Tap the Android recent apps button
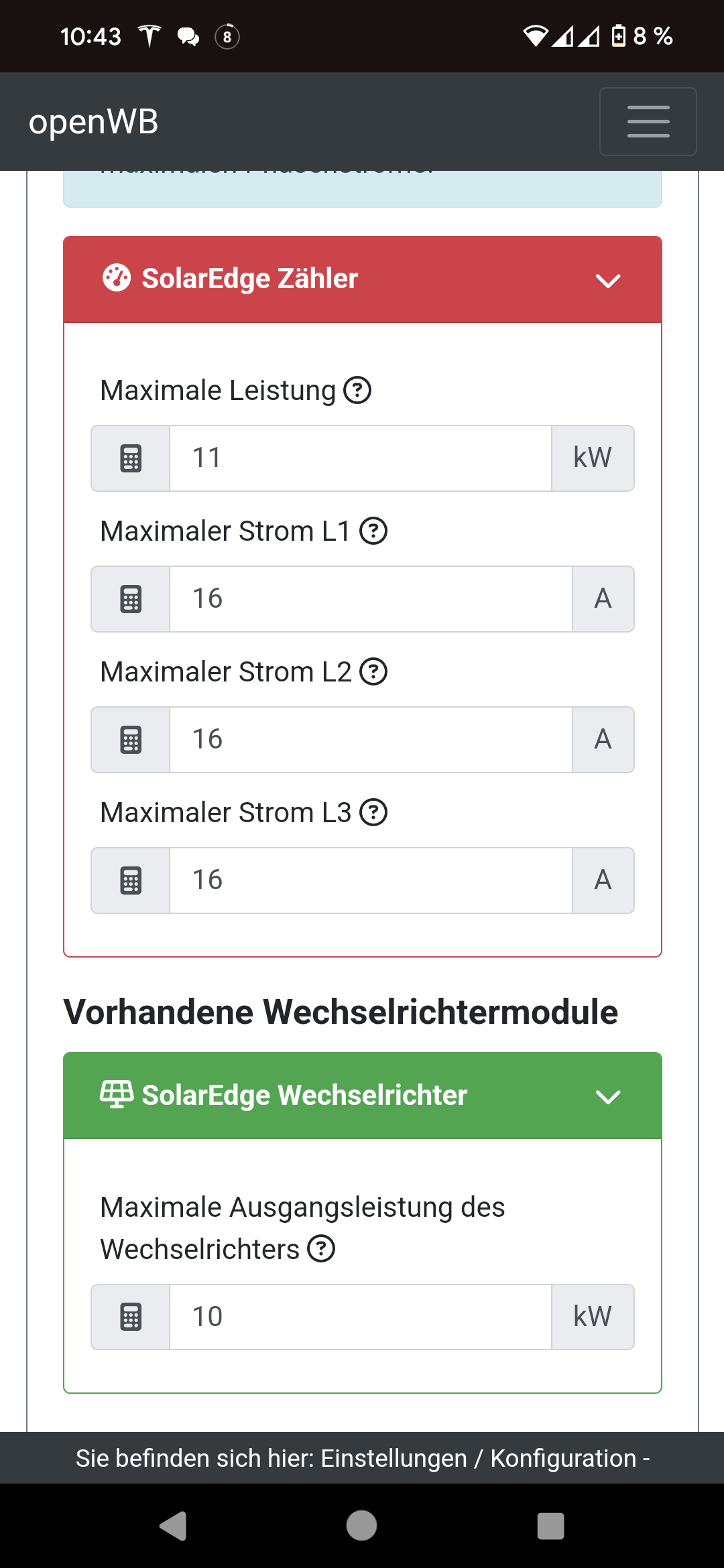This screenshot has height=1568, width=724. [550, 1526]
